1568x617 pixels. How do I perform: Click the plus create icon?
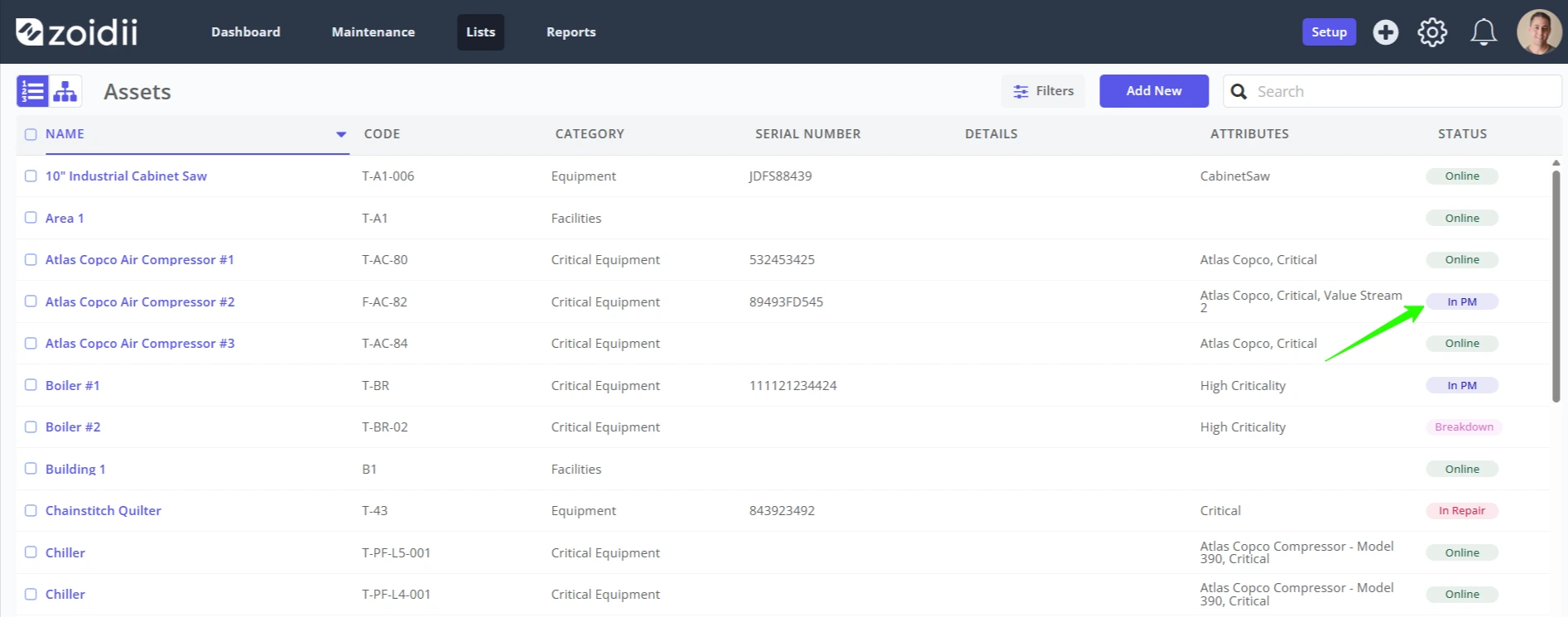tap(1385, 32)
